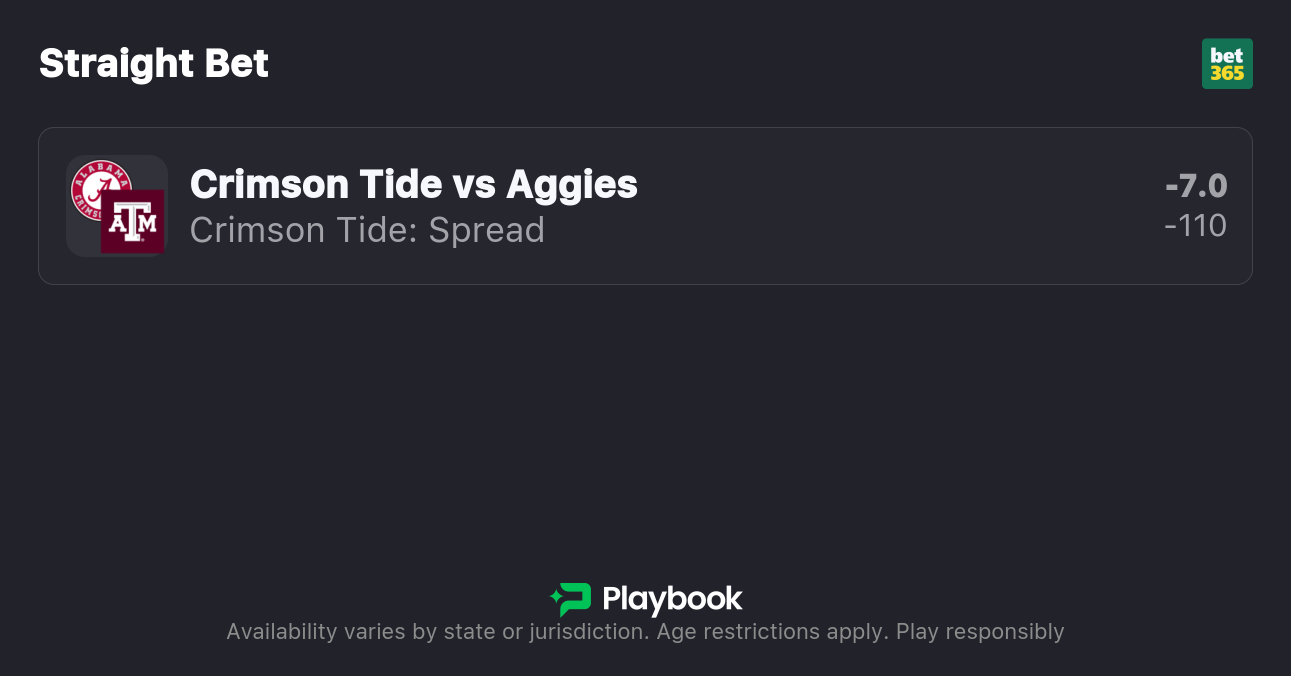Click the yellow 365 text in sportsbook logo

point(1227,73)
